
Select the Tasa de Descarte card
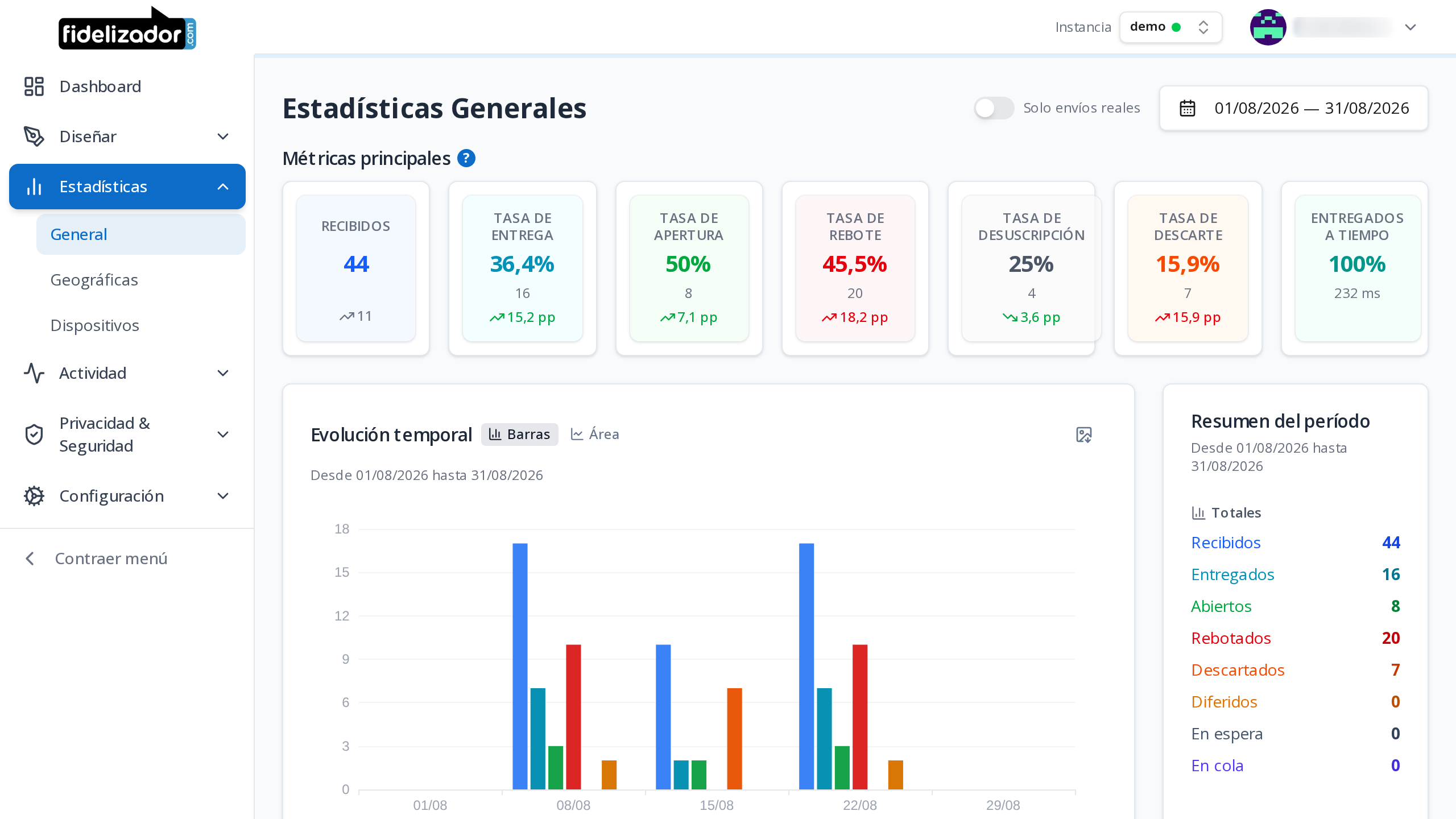click(1188, 268)
